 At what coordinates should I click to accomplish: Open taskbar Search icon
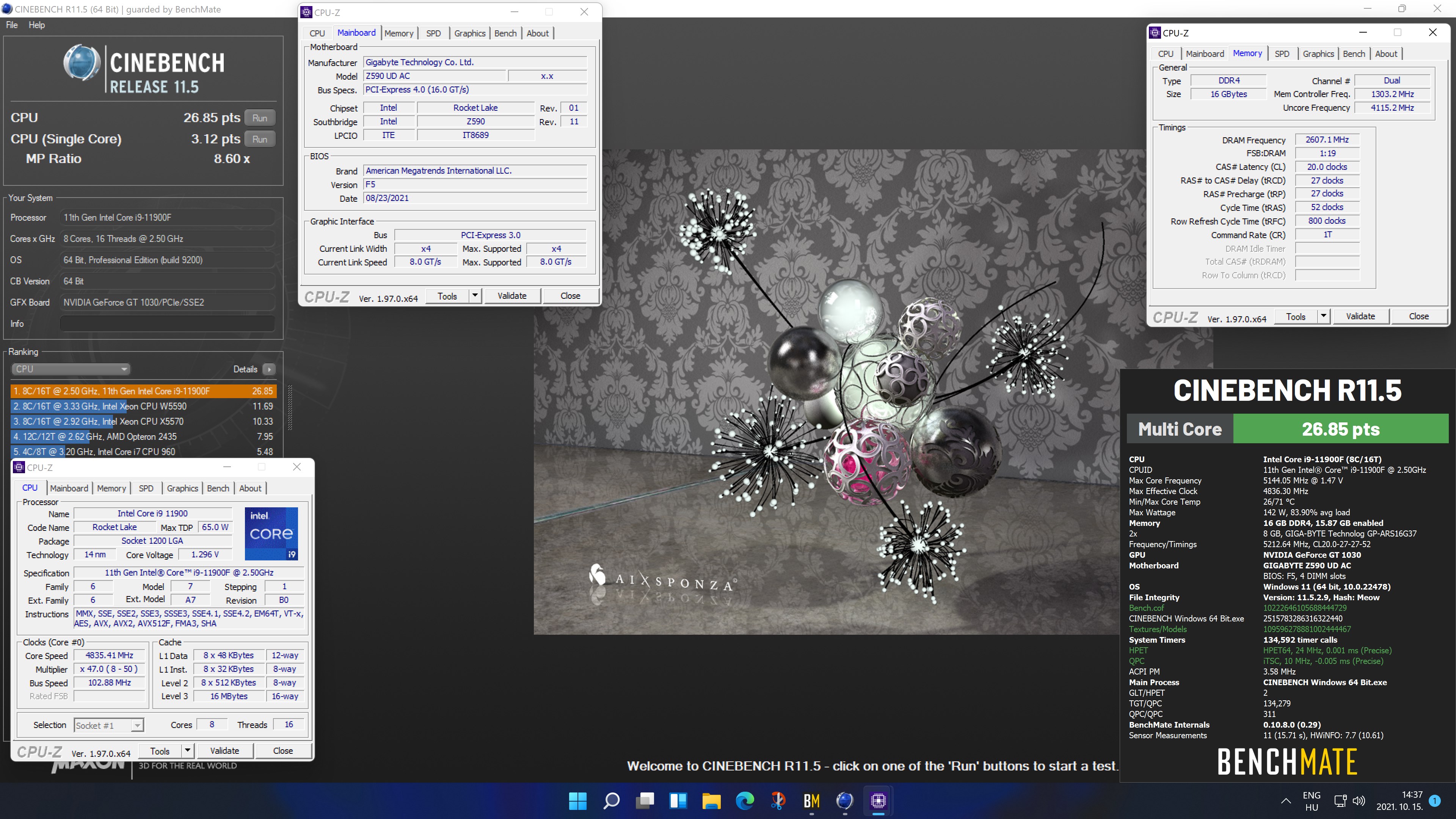pos(611,800)
